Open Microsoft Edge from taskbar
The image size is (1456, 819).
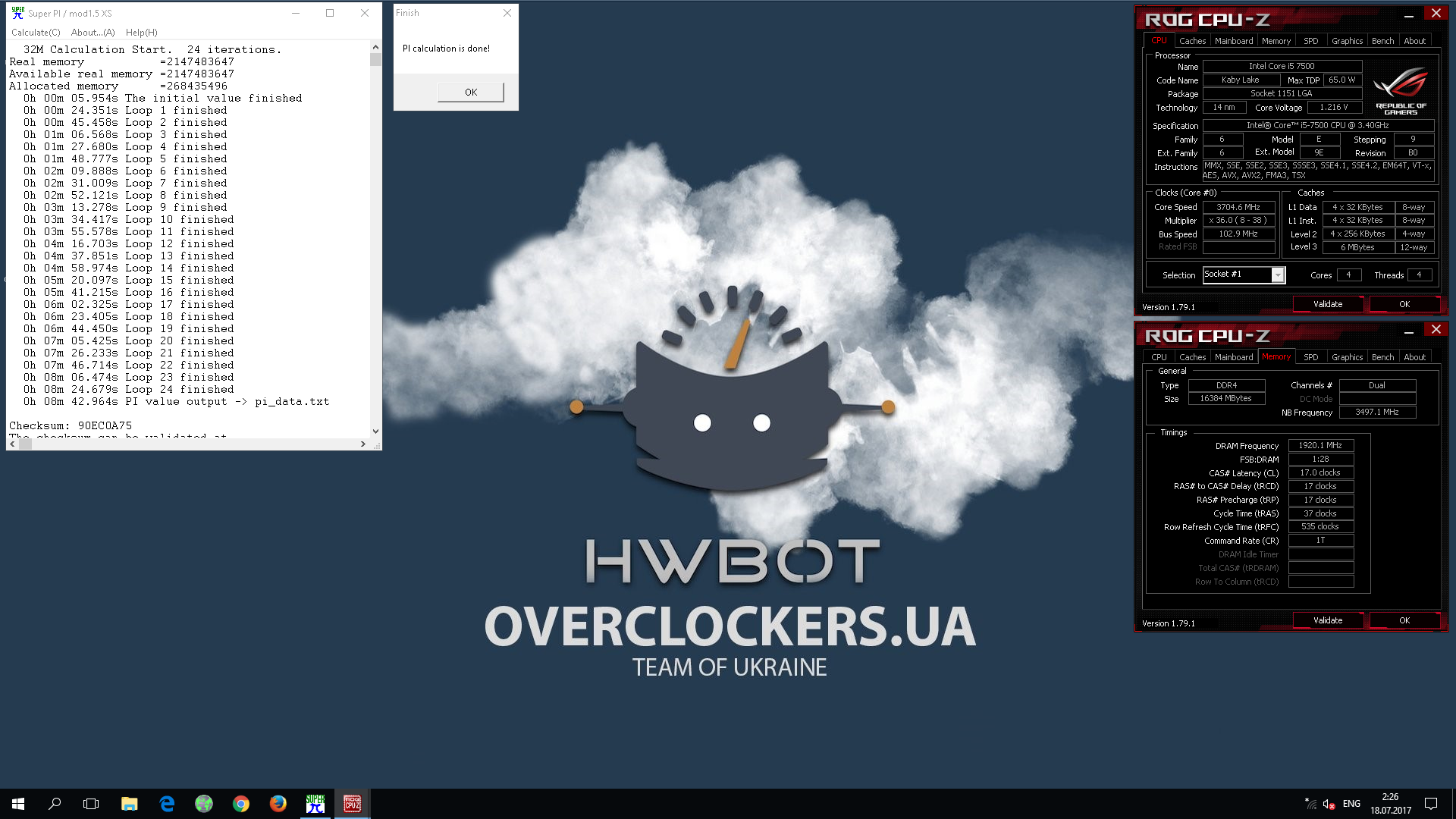[167, 804]
